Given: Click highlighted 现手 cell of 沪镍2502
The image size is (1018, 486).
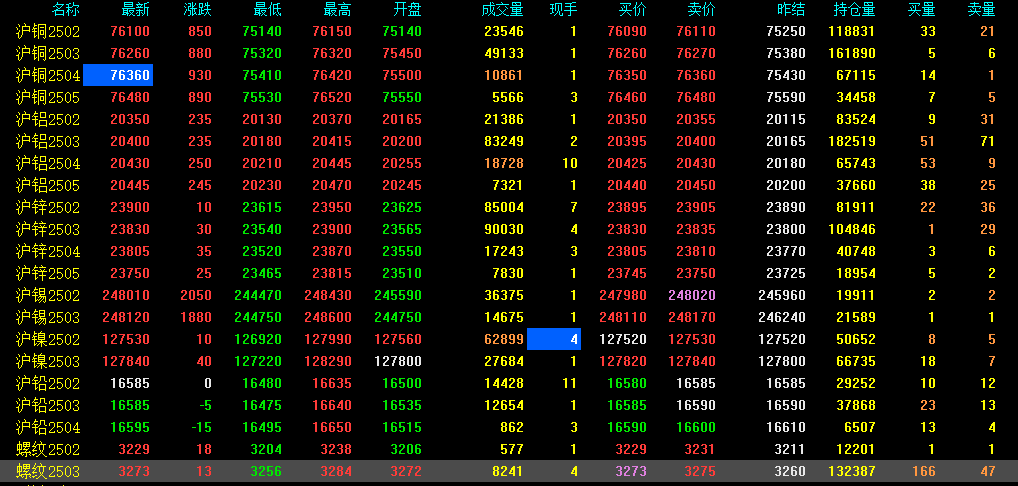Looking at the screenshot, I should [x=554, y=339].
